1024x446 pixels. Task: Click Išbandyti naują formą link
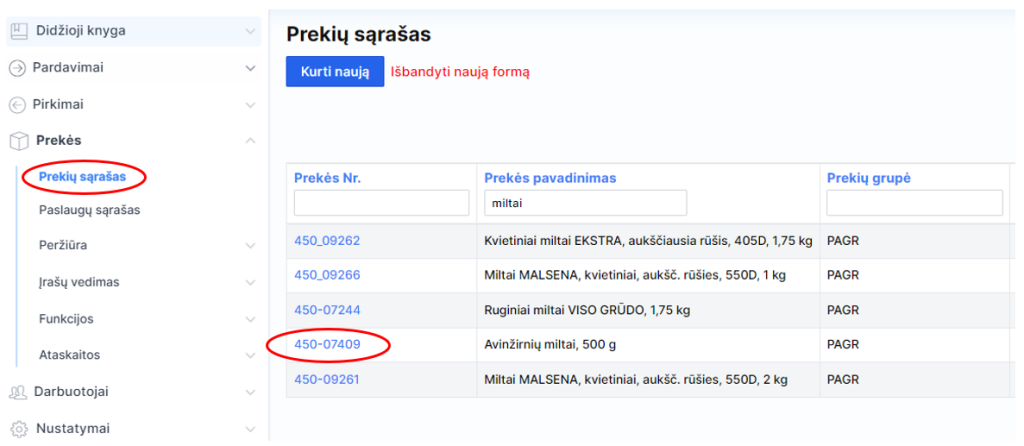461,72
